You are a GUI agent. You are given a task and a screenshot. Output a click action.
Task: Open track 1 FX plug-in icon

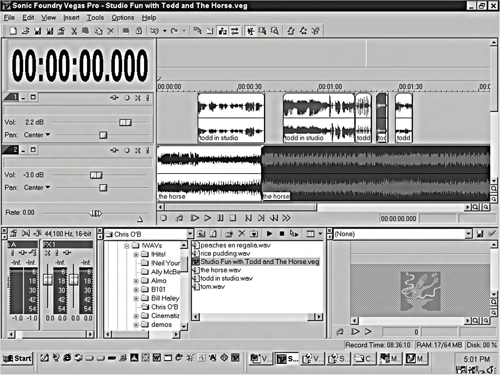tap(114, 98)
